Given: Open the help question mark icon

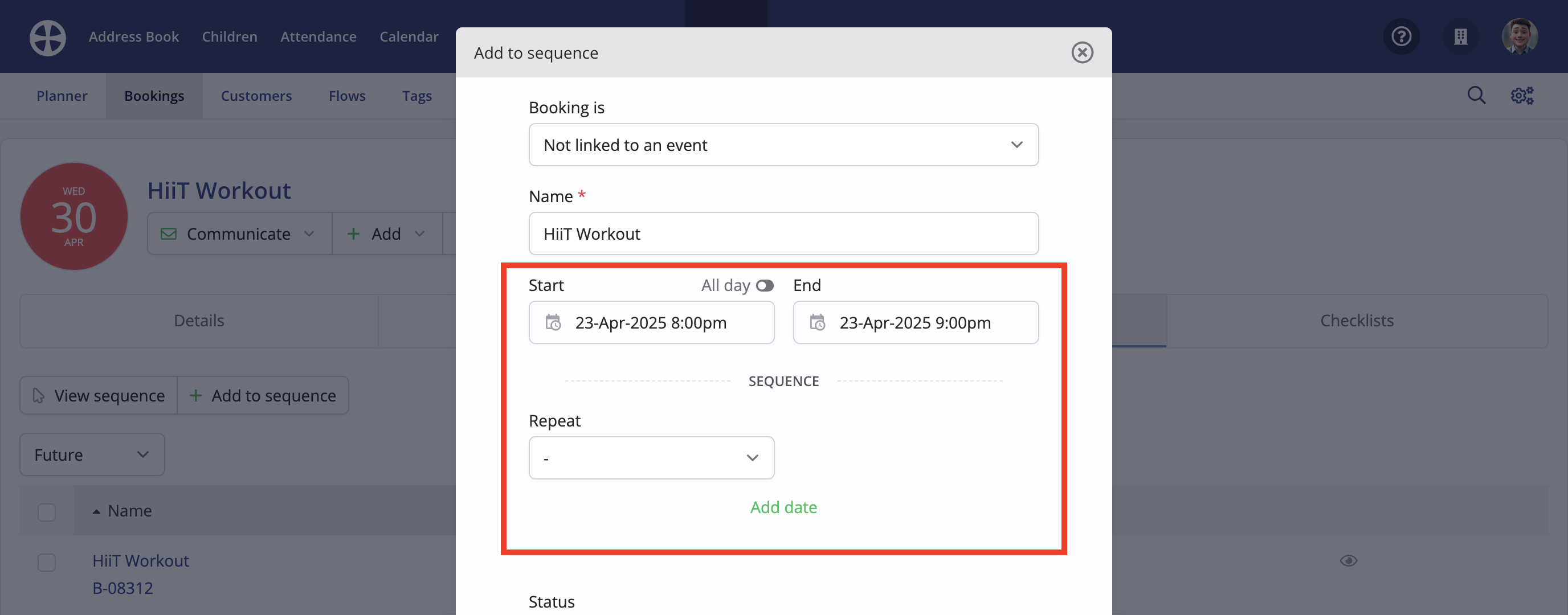Looking at the screenshot, I should (x=1401, y=36).
